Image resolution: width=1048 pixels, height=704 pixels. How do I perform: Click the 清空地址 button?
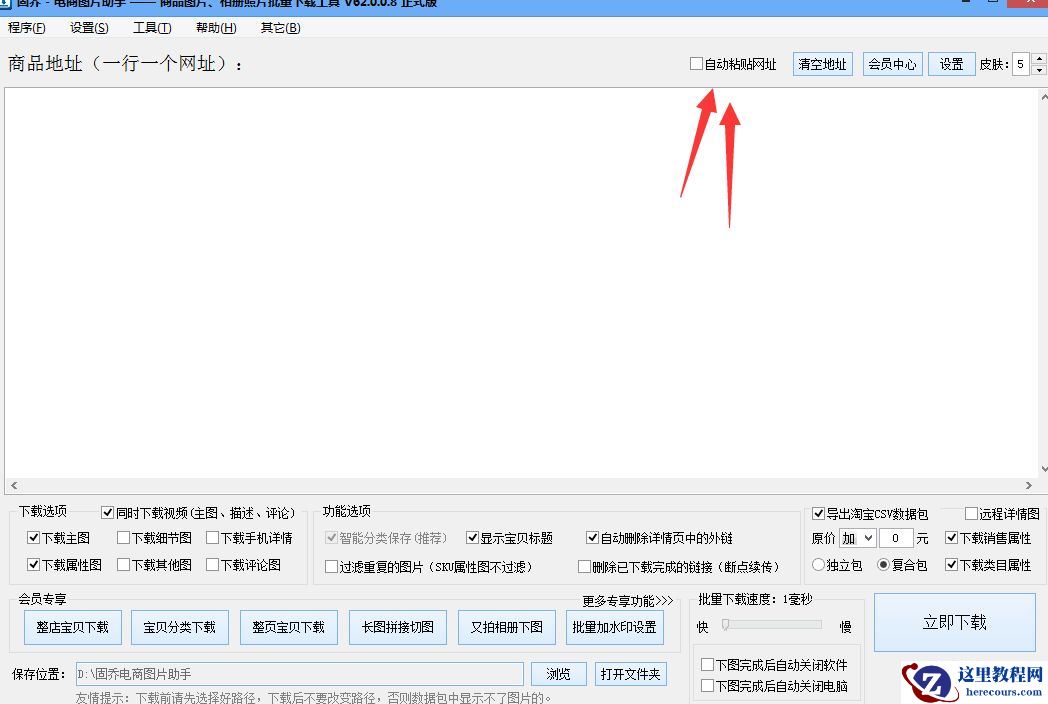point(822,64)
